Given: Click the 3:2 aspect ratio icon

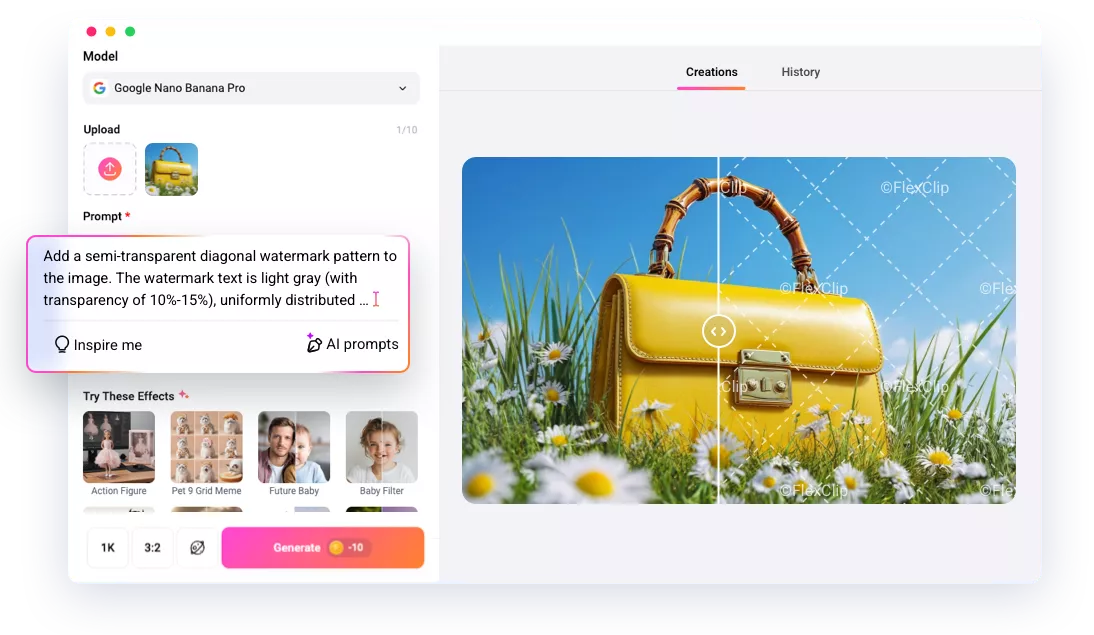Looking at the screenshot, I should pyautogui.click(x=153, y=547).
